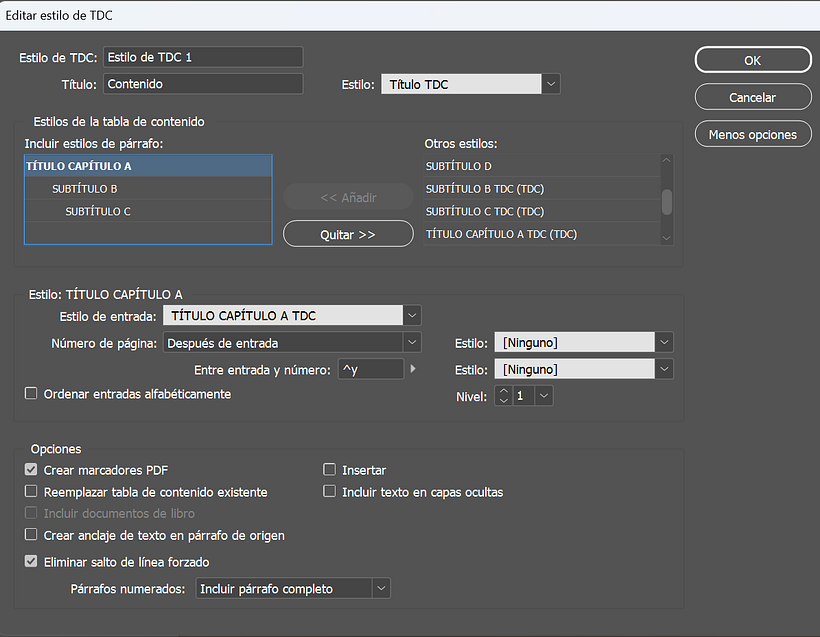This screenshot has width=820, height=637.
Task: Select SUBTÍTULO B in included styles
Action: [x=148, y=189]
